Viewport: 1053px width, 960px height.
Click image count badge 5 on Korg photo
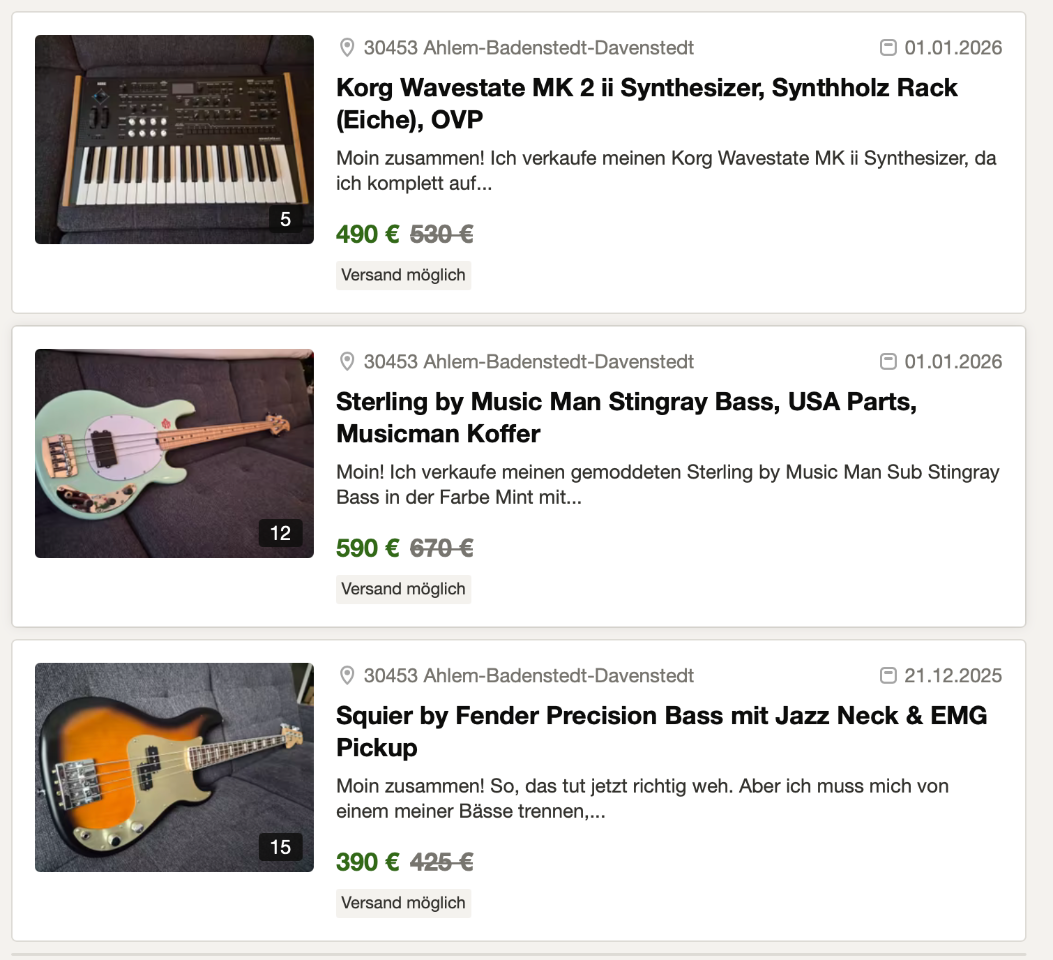click(285, 219)
